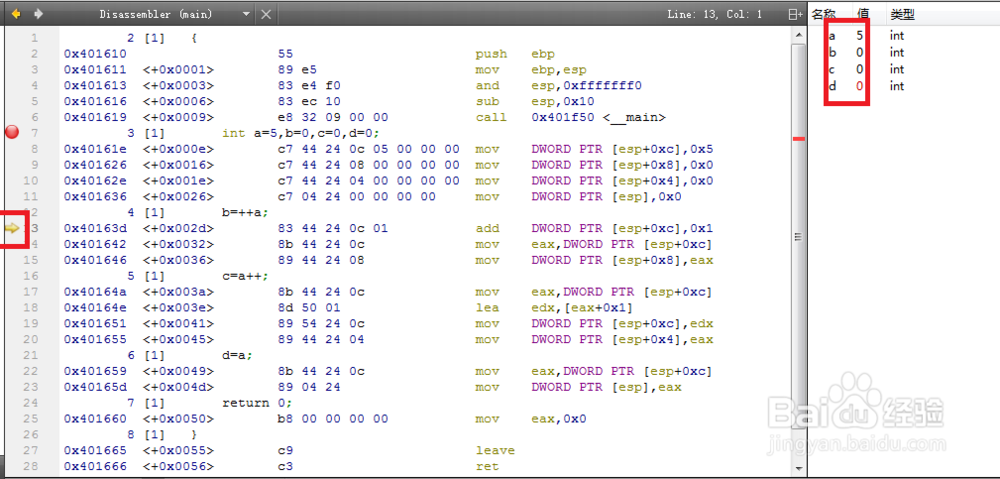This screenshot has height=479, width=1000.
Task: Click the split view icon beside line info
Action: click(x=795, y=14)
